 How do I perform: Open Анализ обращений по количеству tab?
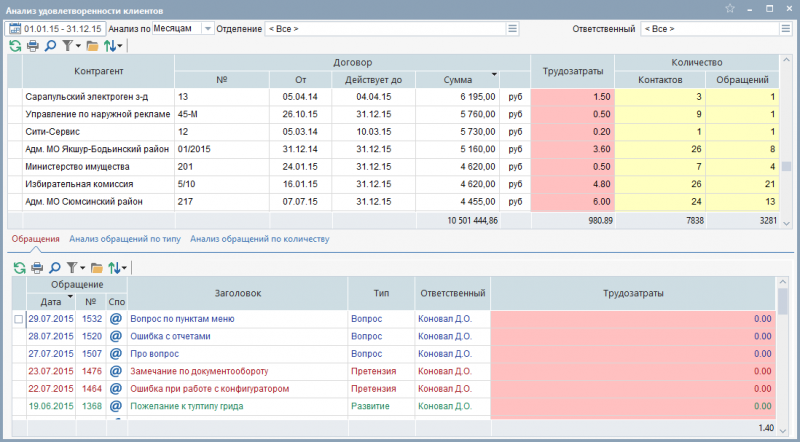pos(260,239)
